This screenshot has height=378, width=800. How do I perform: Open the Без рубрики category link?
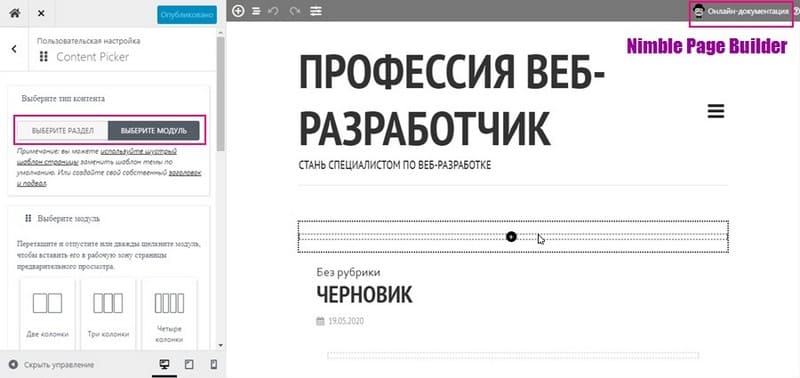coord(348,272)
